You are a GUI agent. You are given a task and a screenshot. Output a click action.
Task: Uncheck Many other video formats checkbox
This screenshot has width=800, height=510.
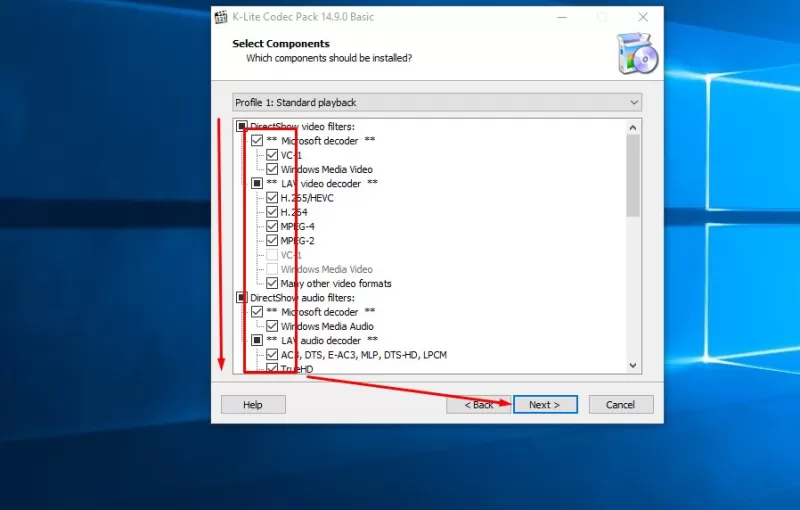[272, 283]
